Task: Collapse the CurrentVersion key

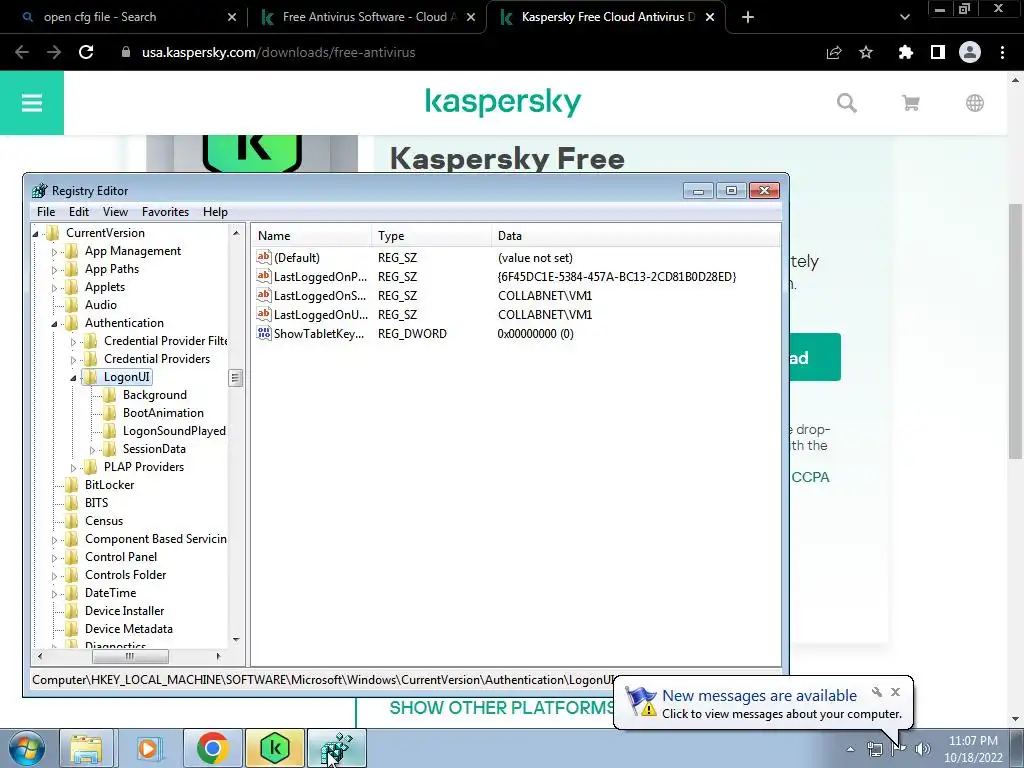Action: click(35, 233)
